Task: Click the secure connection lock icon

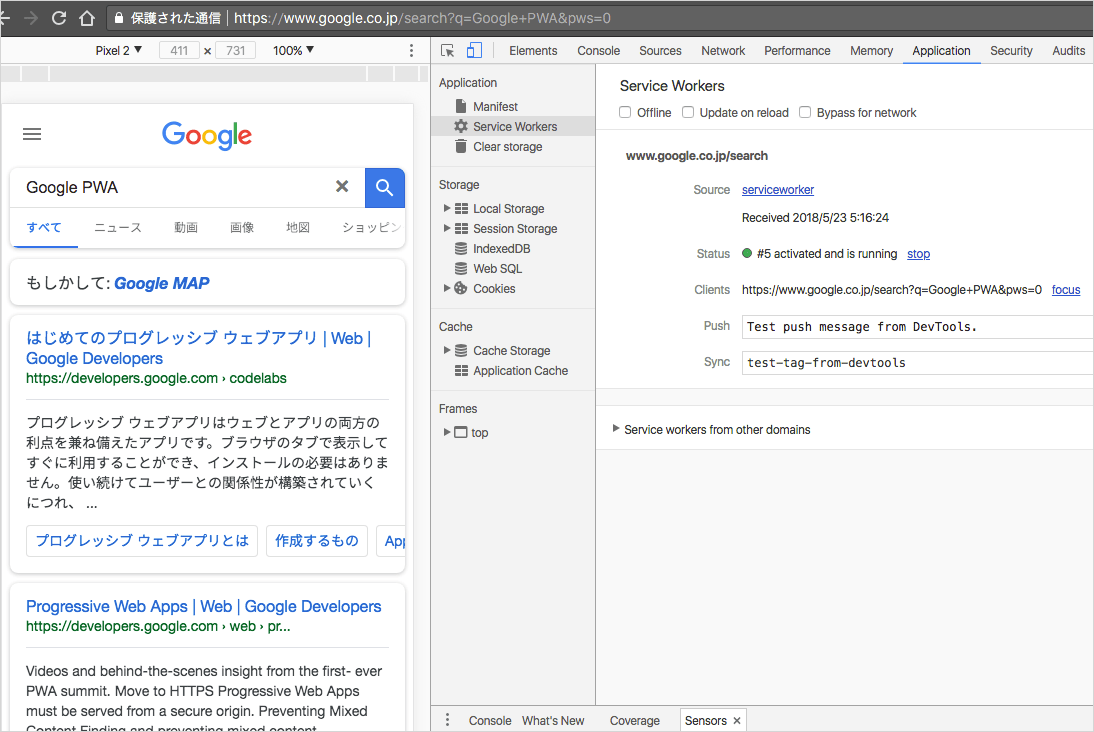Action: pyautogui.click(x=119, y=18)
